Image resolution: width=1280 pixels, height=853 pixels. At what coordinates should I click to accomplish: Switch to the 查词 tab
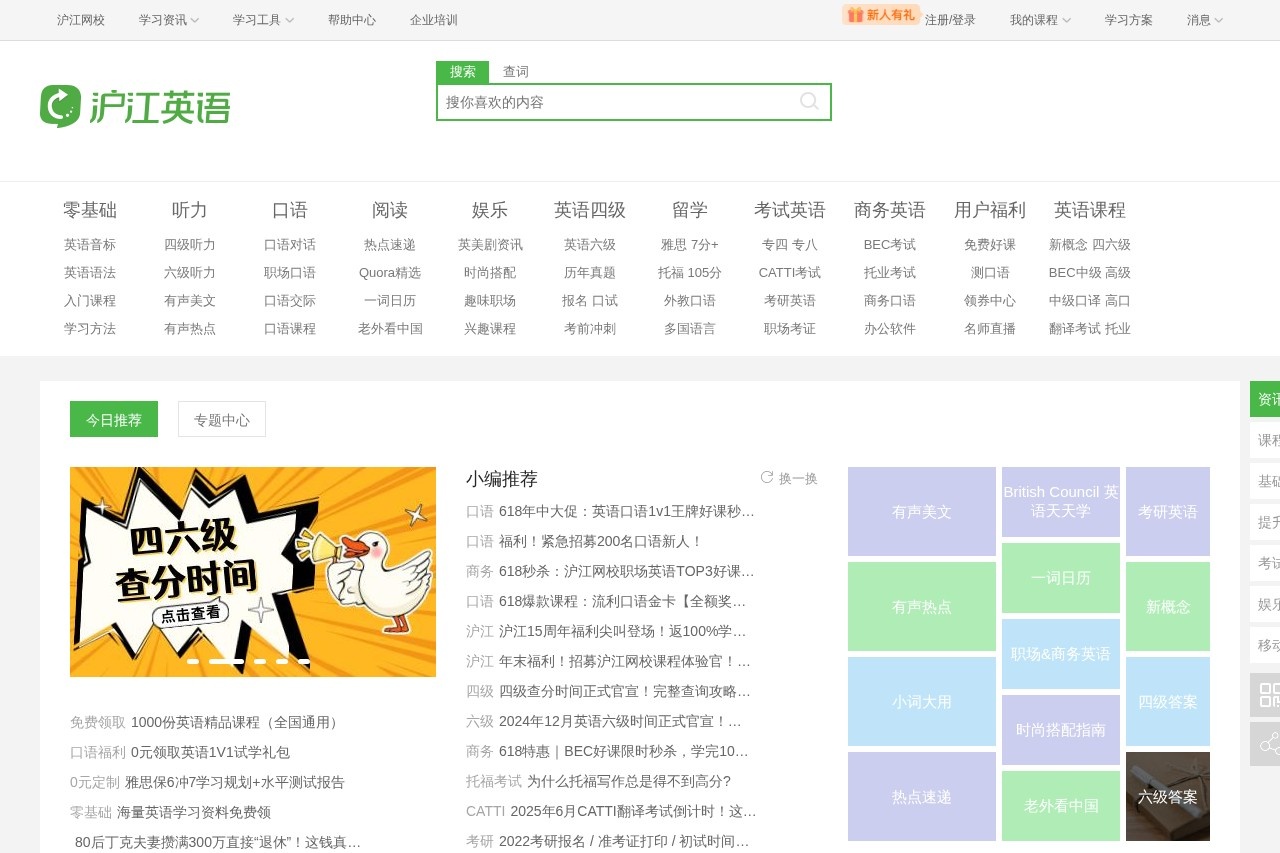515,71
